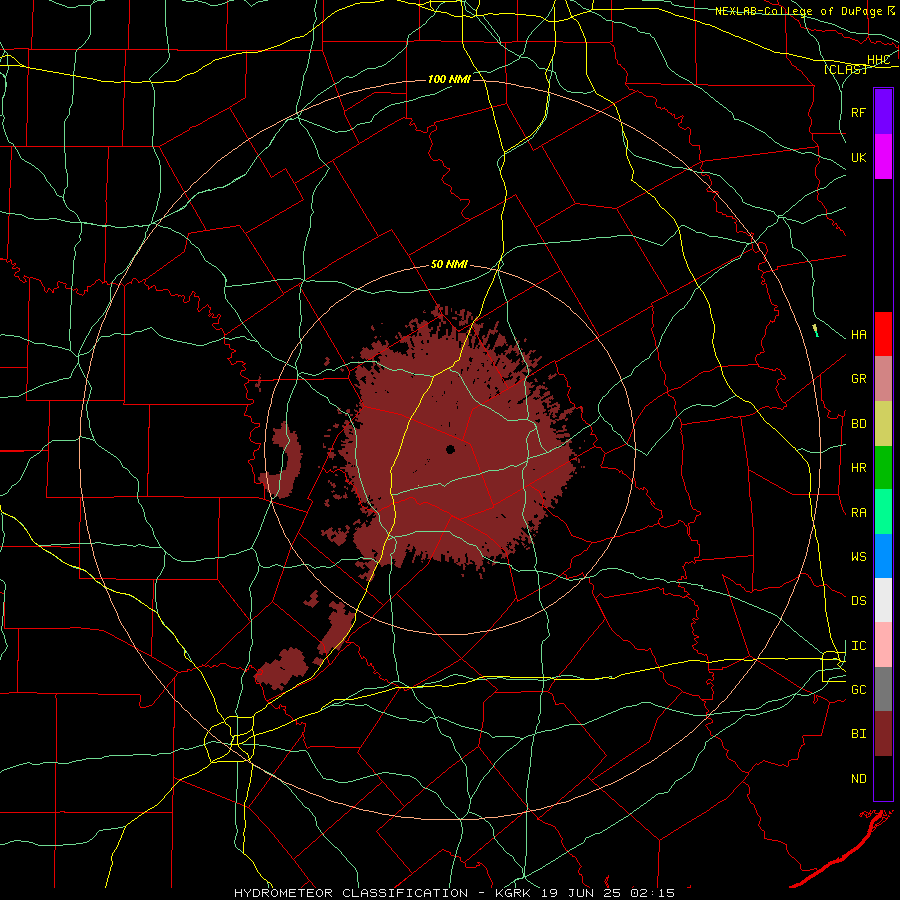Click the 19 JUN 25 date text

click(583, 893)
